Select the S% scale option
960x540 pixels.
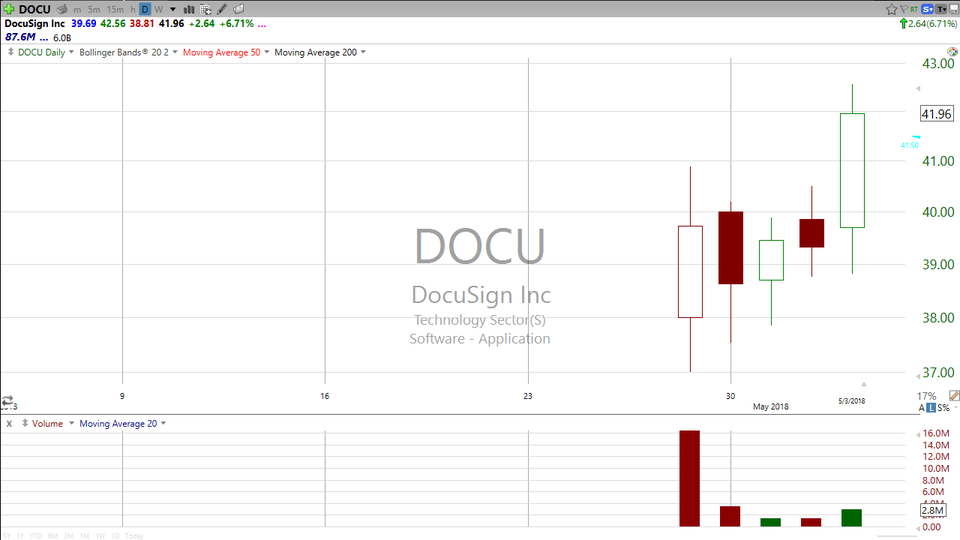click(943, 408)
